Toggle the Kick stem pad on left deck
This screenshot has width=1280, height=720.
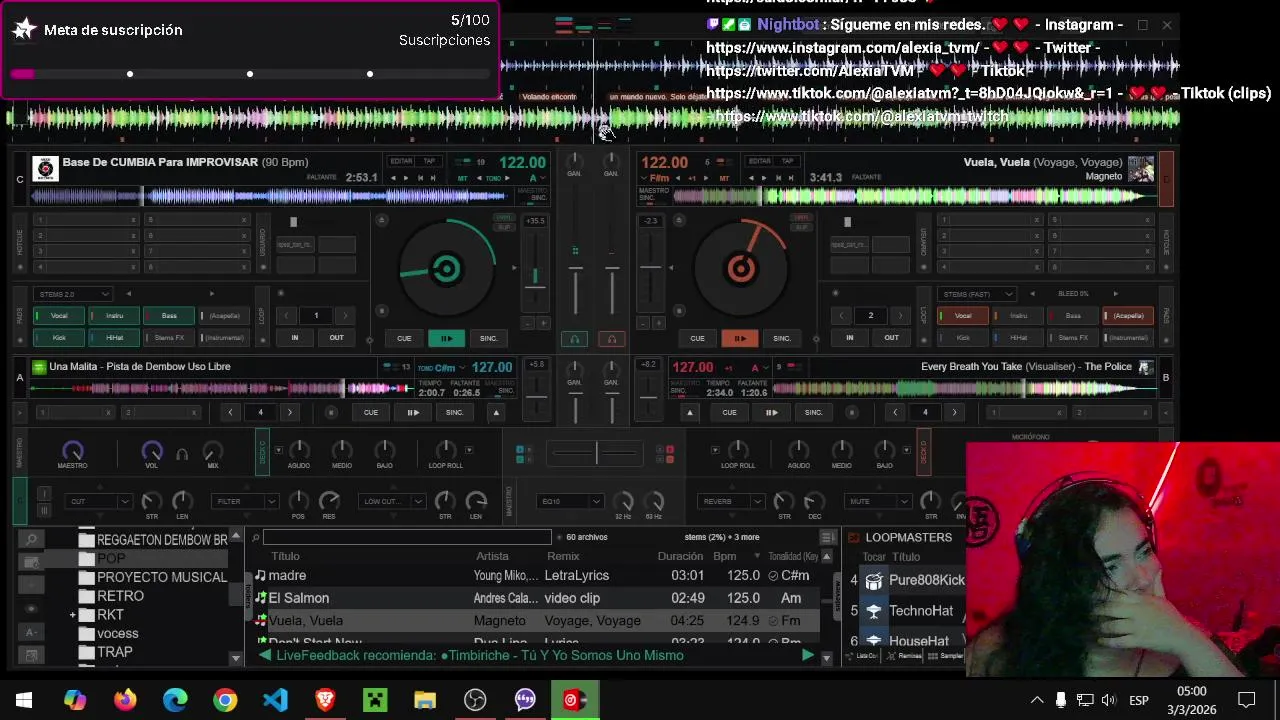click(59, 338)
